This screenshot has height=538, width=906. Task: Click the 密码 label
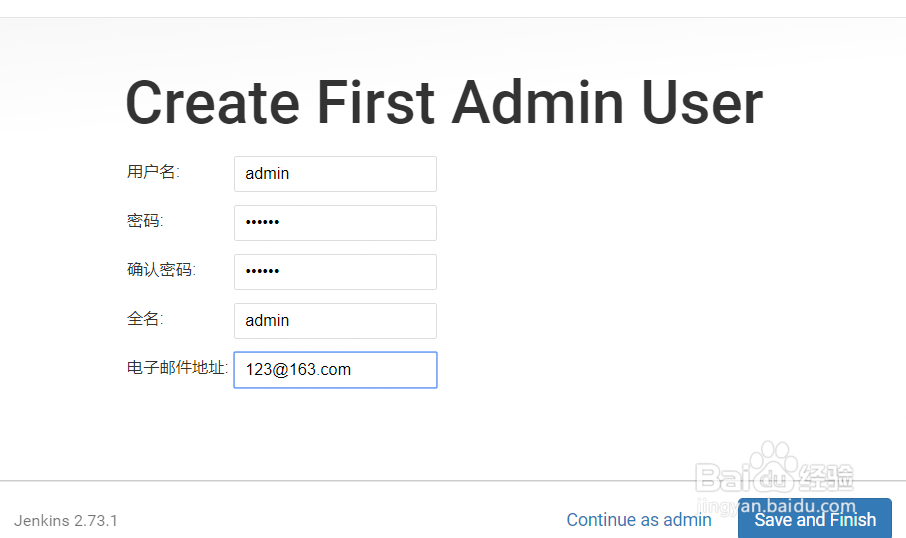145,221
